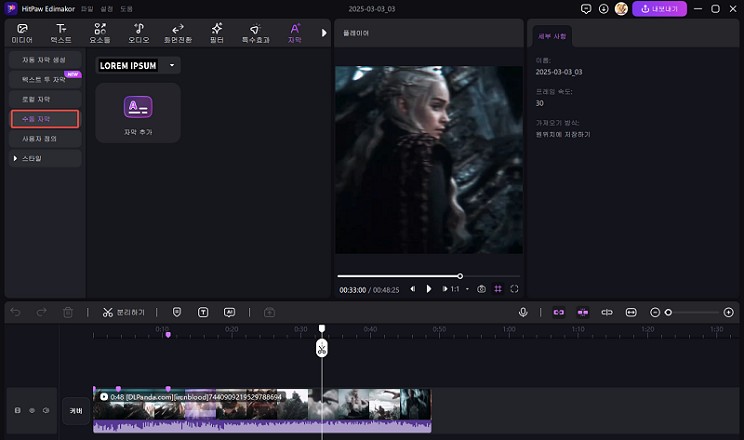This screenshot has width=744, height=440.
Task: Click the 원위치에 저장하기 import mode value
Action: tap(563, 134)
